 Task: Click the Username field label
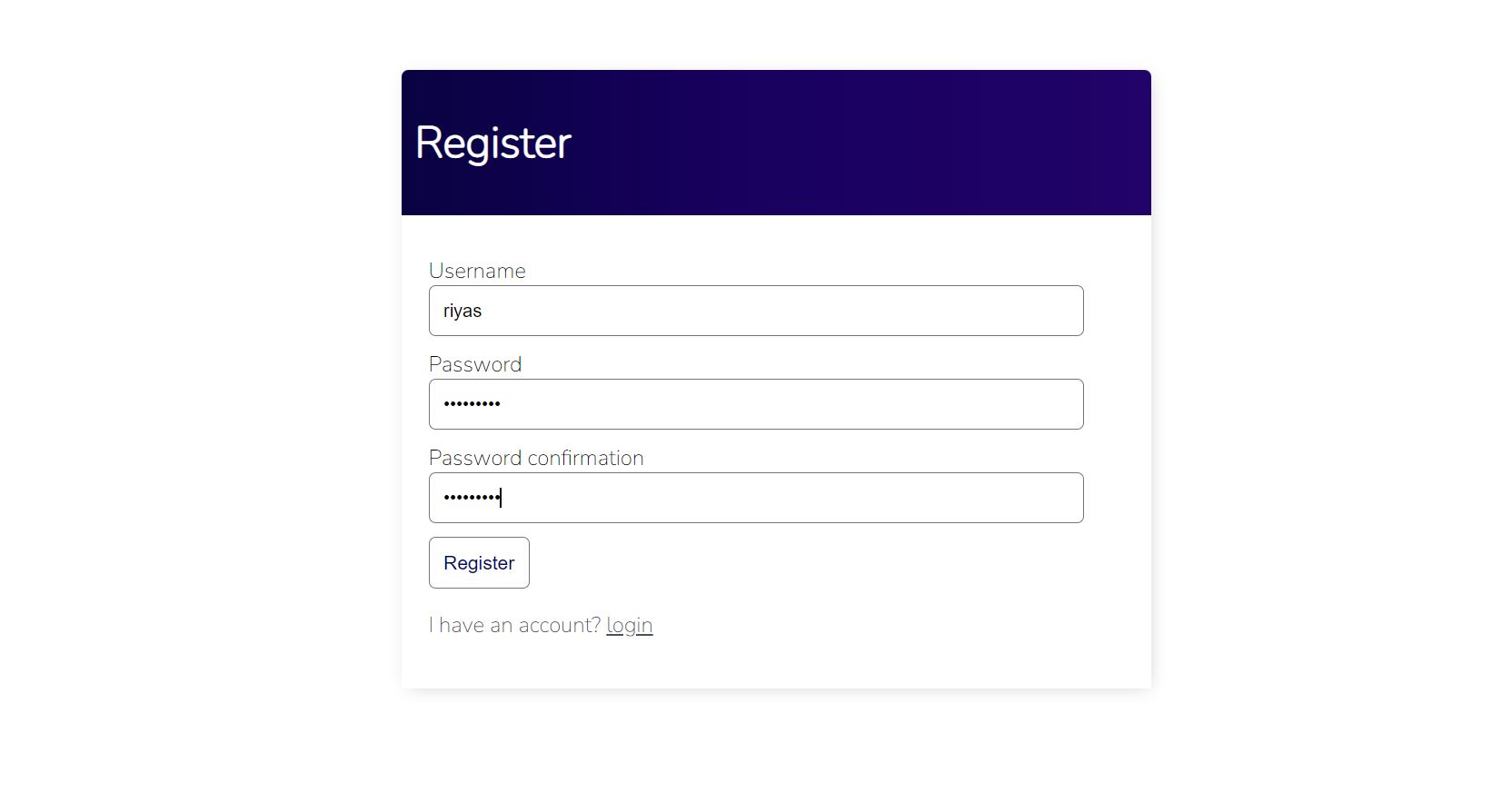pyautogui.click(x=476, y=270)
